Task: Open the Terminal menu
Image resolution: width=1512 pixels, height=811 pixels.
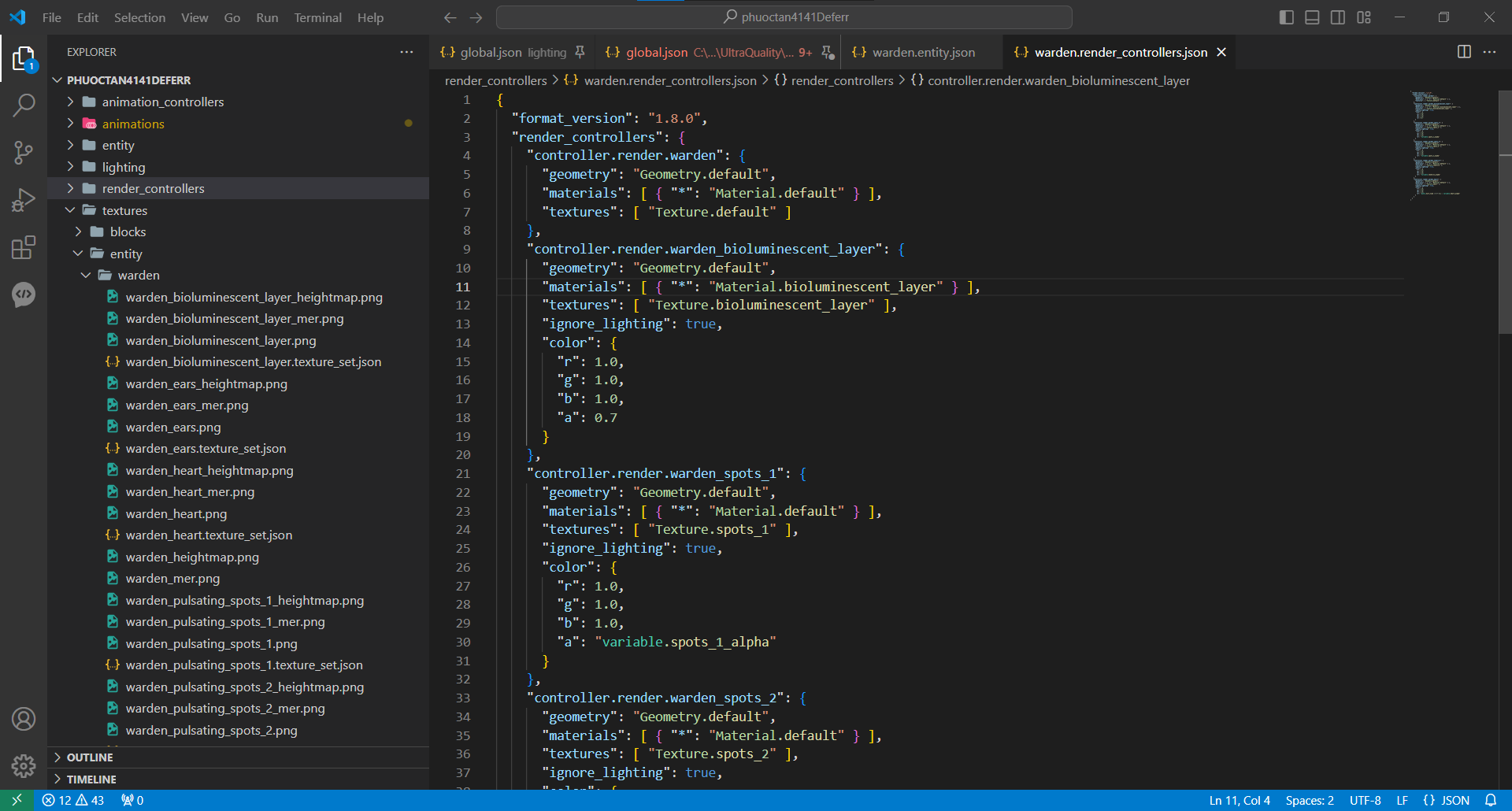Action: pos(317,17)
